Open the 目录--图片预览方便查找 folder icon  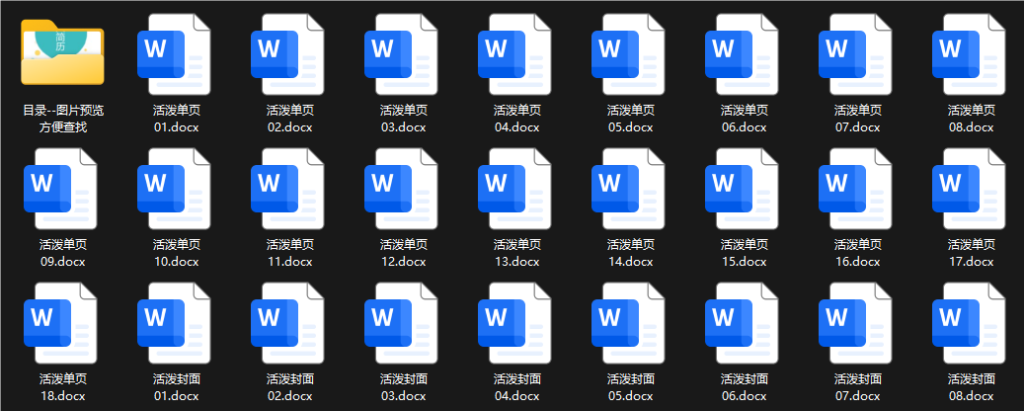(62, 52)
